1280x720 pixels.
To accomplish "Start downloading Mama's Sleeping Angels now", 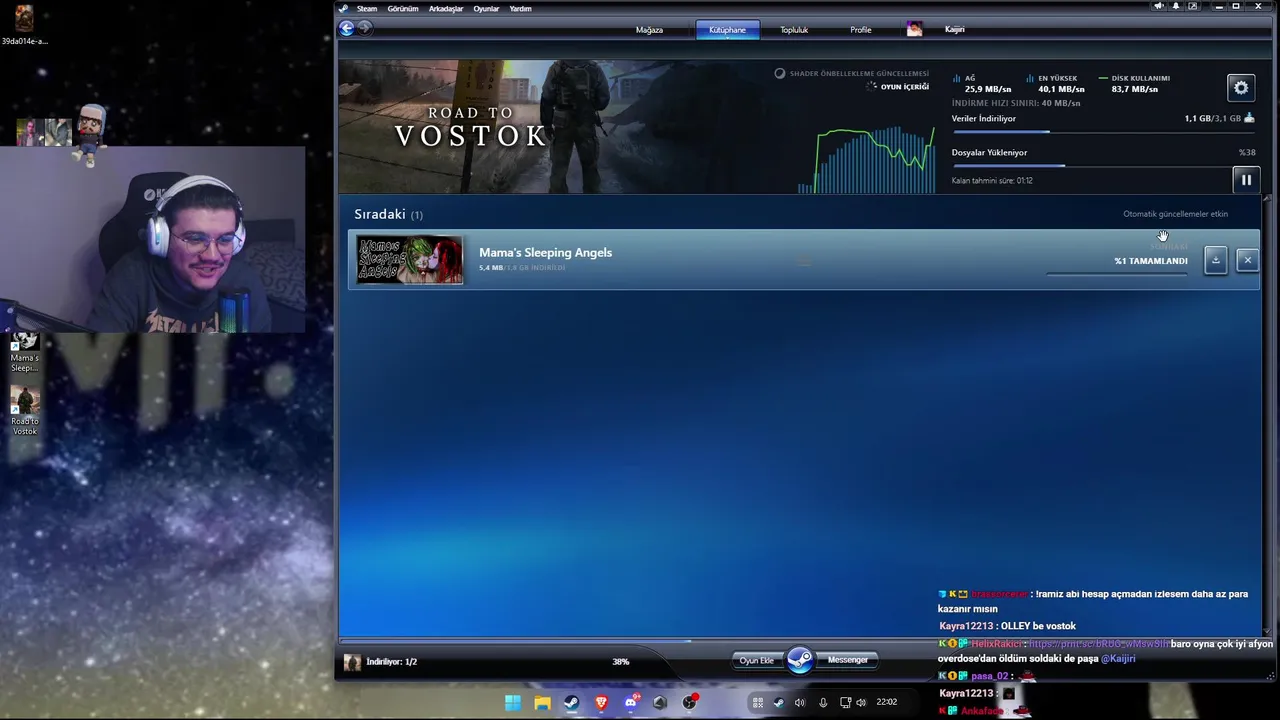I will (x=1216, y=260).
